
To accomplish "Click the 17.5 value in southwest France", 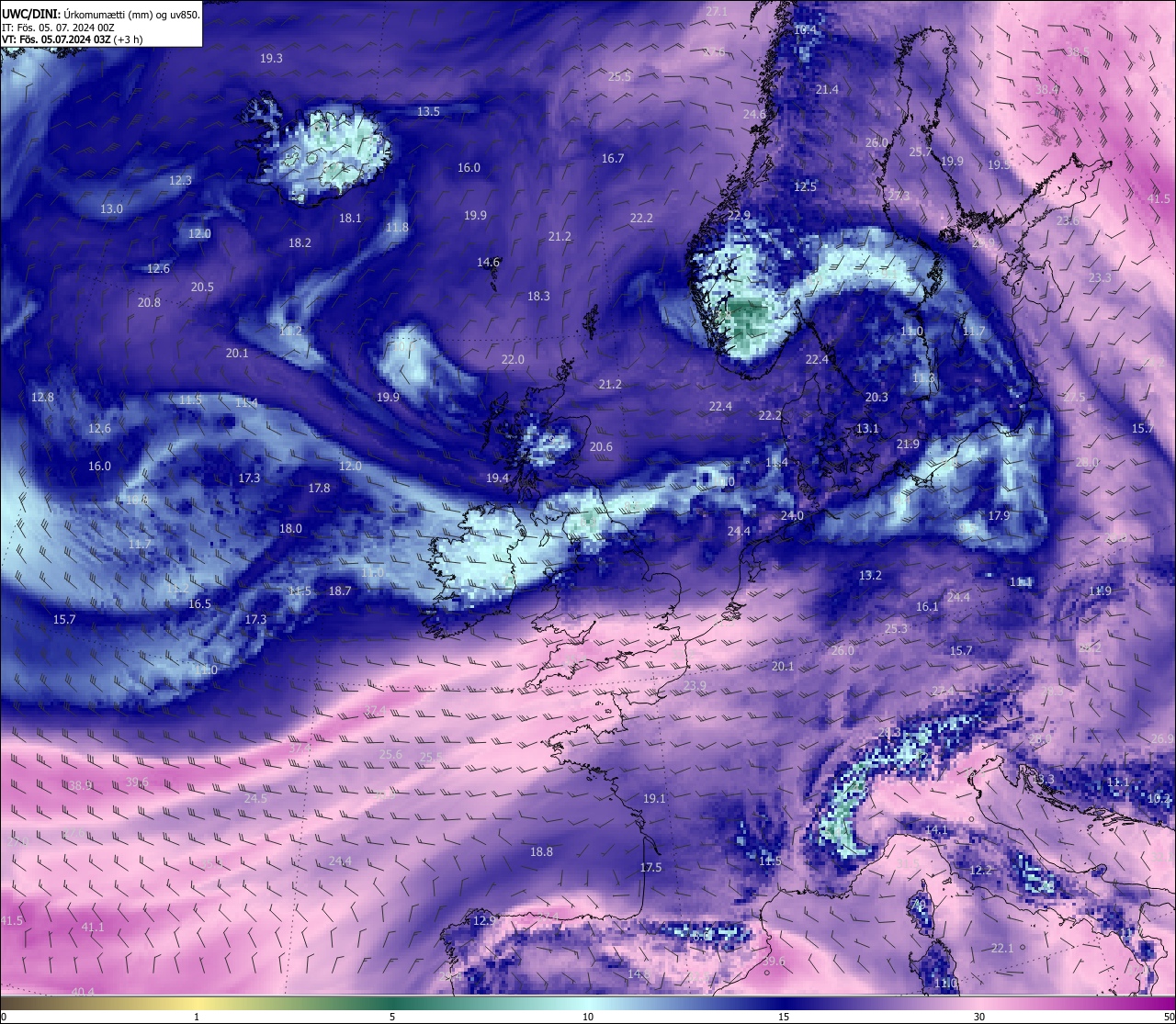I will pyautogui.click(x=650, y=867).
